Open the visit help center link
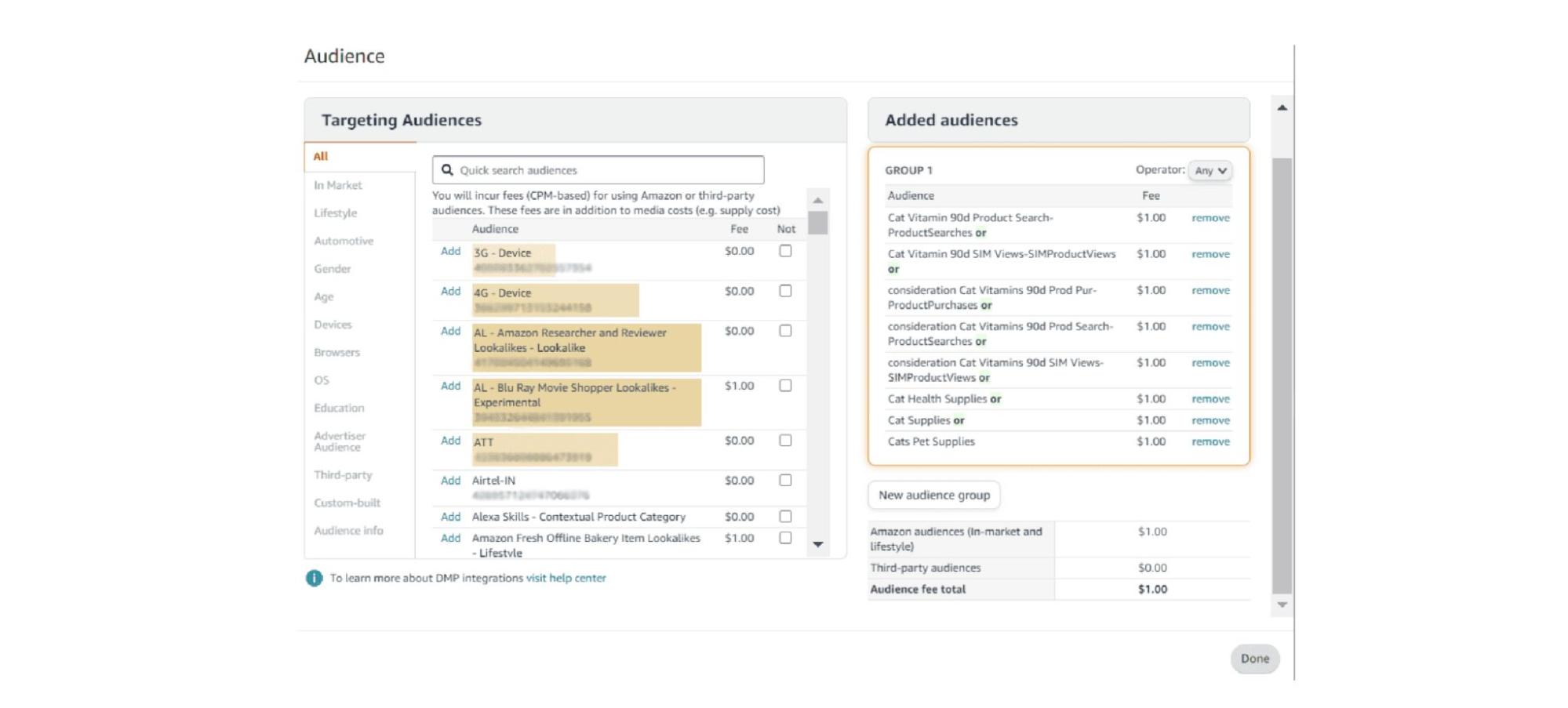This screenshot has height=708, width=1568. click(563, 578)
